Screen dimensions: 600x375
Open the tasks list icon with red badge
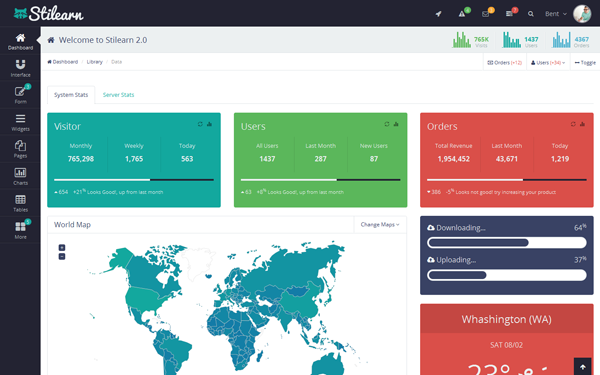(x=509, y=14)
